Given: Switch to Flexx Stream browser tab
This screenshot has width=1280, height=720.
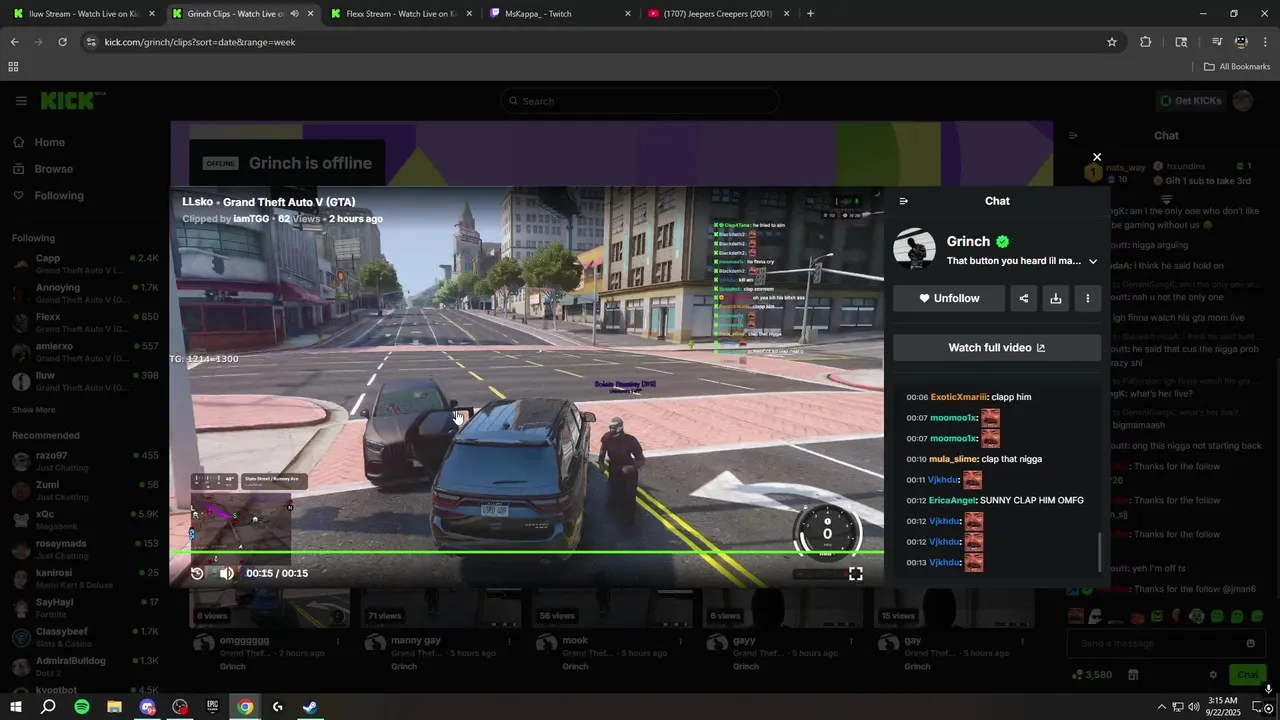Looking at the screenshot, I should (x=400, y=14).
